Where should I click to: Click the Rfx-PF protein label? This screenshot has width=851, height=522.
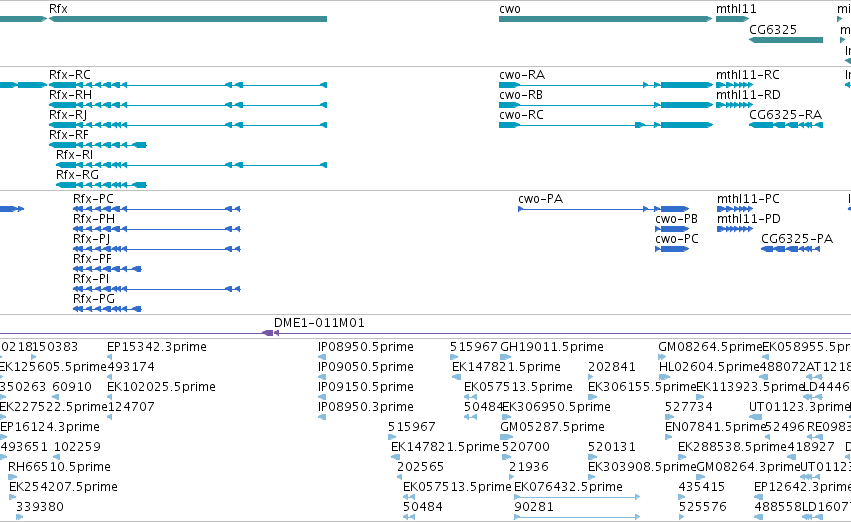point(92,259)
